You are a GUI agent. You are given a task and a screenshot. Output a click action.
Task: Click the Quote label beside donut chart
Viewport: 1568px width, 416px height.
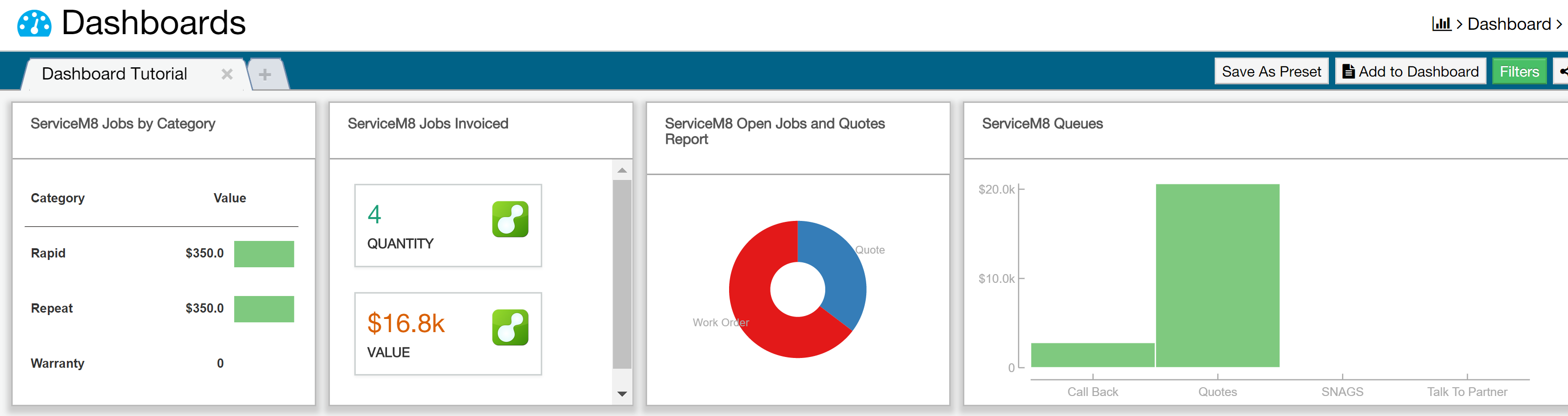coord(870,250)
